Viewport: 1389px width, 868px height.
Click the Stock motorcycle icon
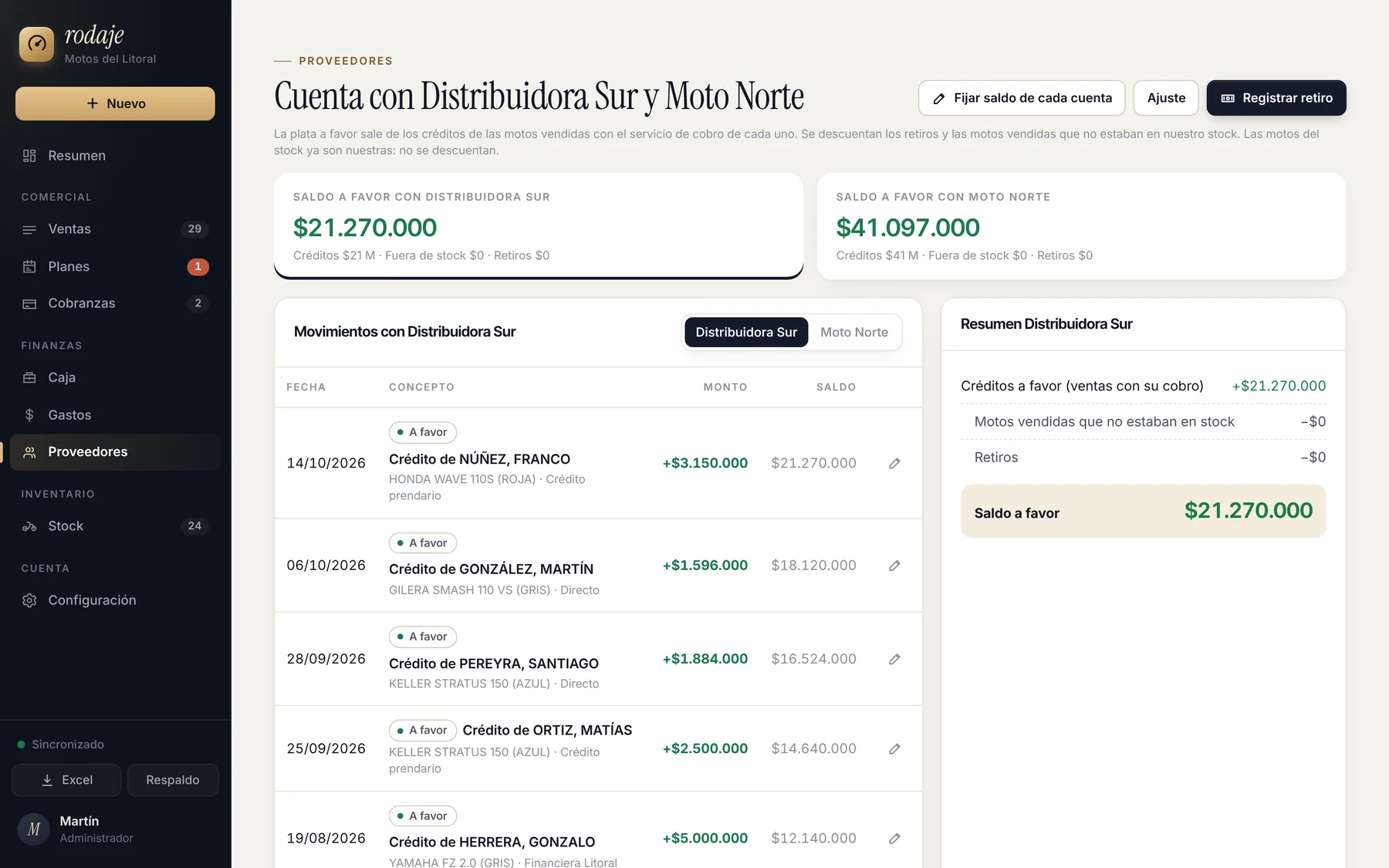coord(29,526)
